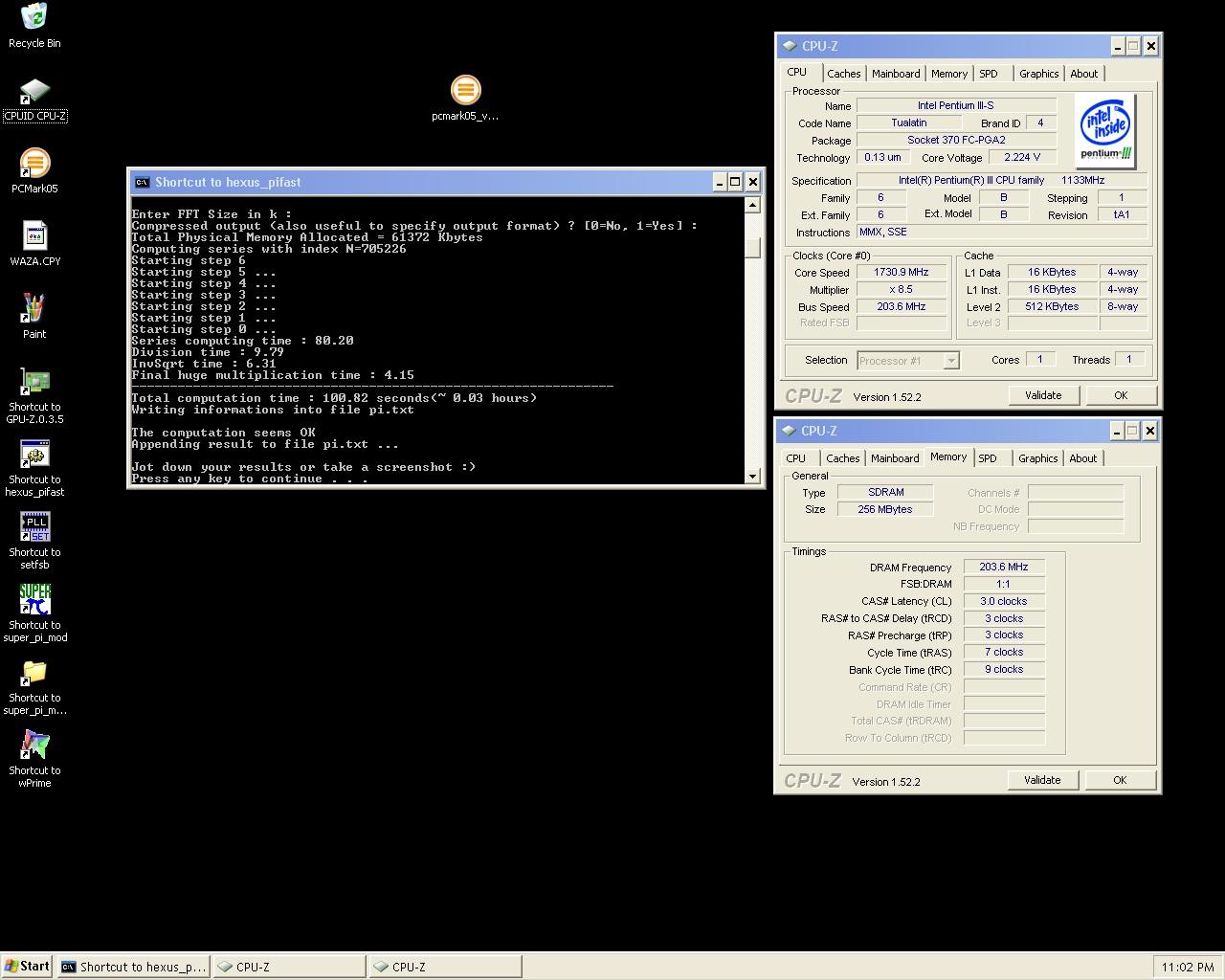This screenshot has width=1225, height=980.
Task: Click Validate in the upper CPU-Z window
Action: tap(1043, 395)
